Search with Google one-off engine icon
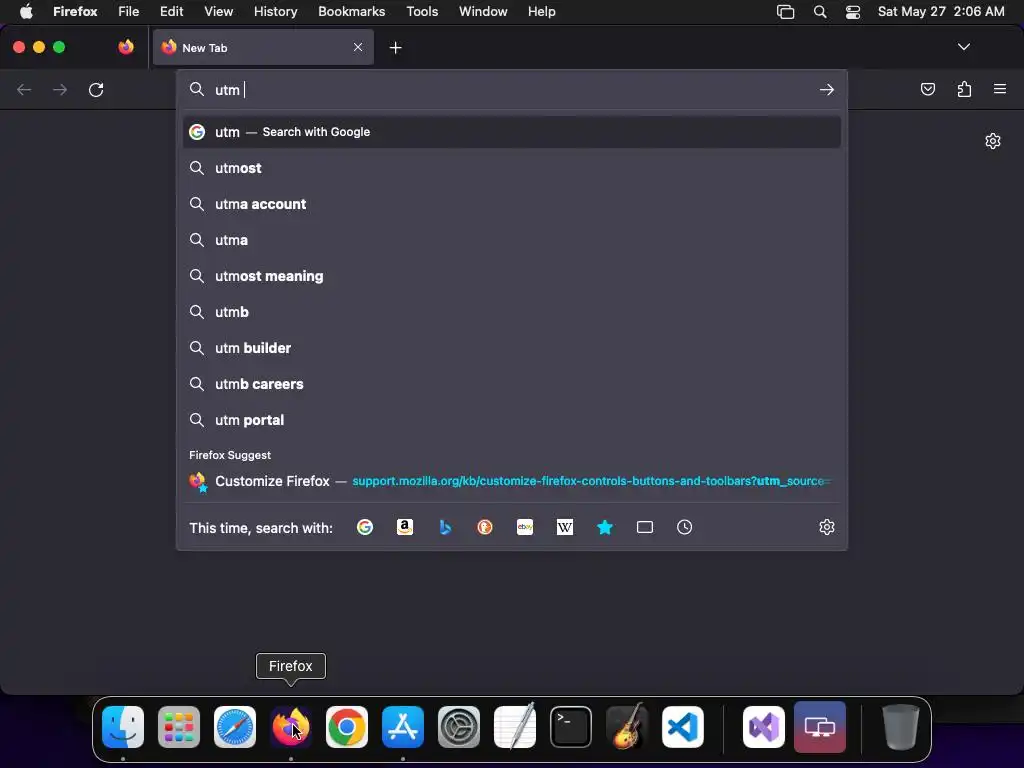Screen dimensions: 1024x768 (x=365, y=527)
